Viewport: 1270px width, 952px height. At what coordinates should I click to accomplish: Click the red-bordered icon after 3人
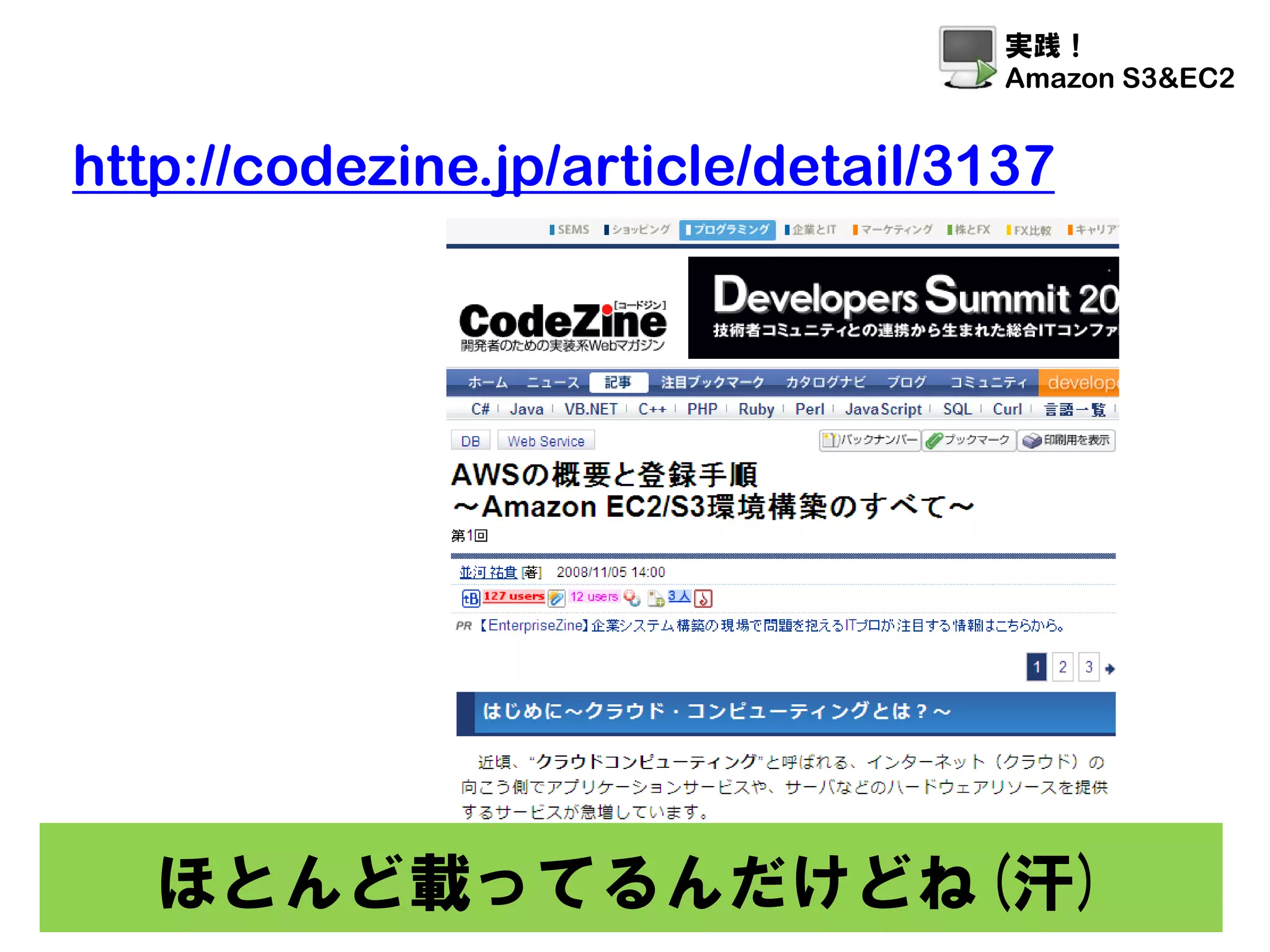703,598
